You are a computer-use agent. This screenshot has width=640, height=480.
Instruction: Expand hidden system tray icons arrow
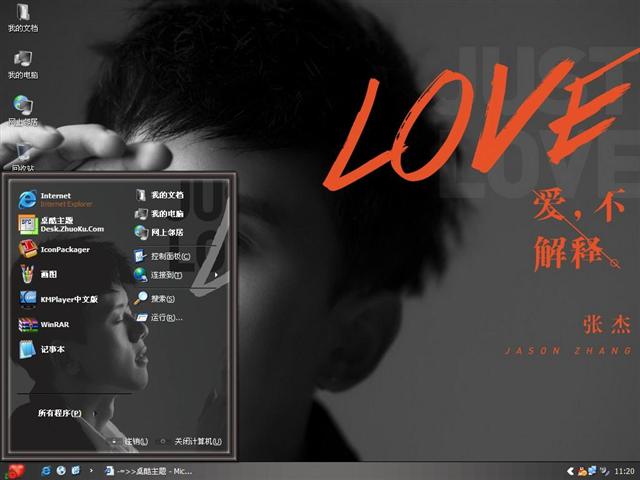point(571,471)
